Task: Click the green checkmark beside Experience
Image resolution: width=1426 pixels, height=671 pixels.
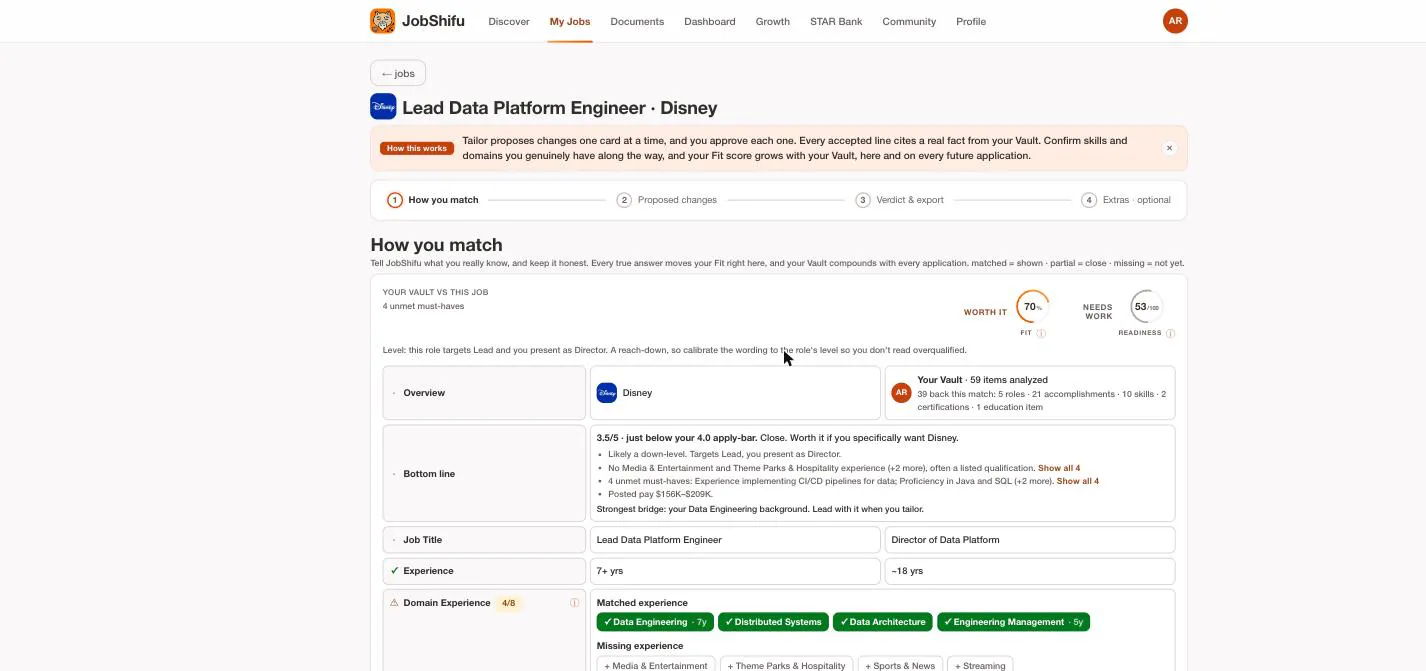Action: pyautogui.click(x=394, y=571)
